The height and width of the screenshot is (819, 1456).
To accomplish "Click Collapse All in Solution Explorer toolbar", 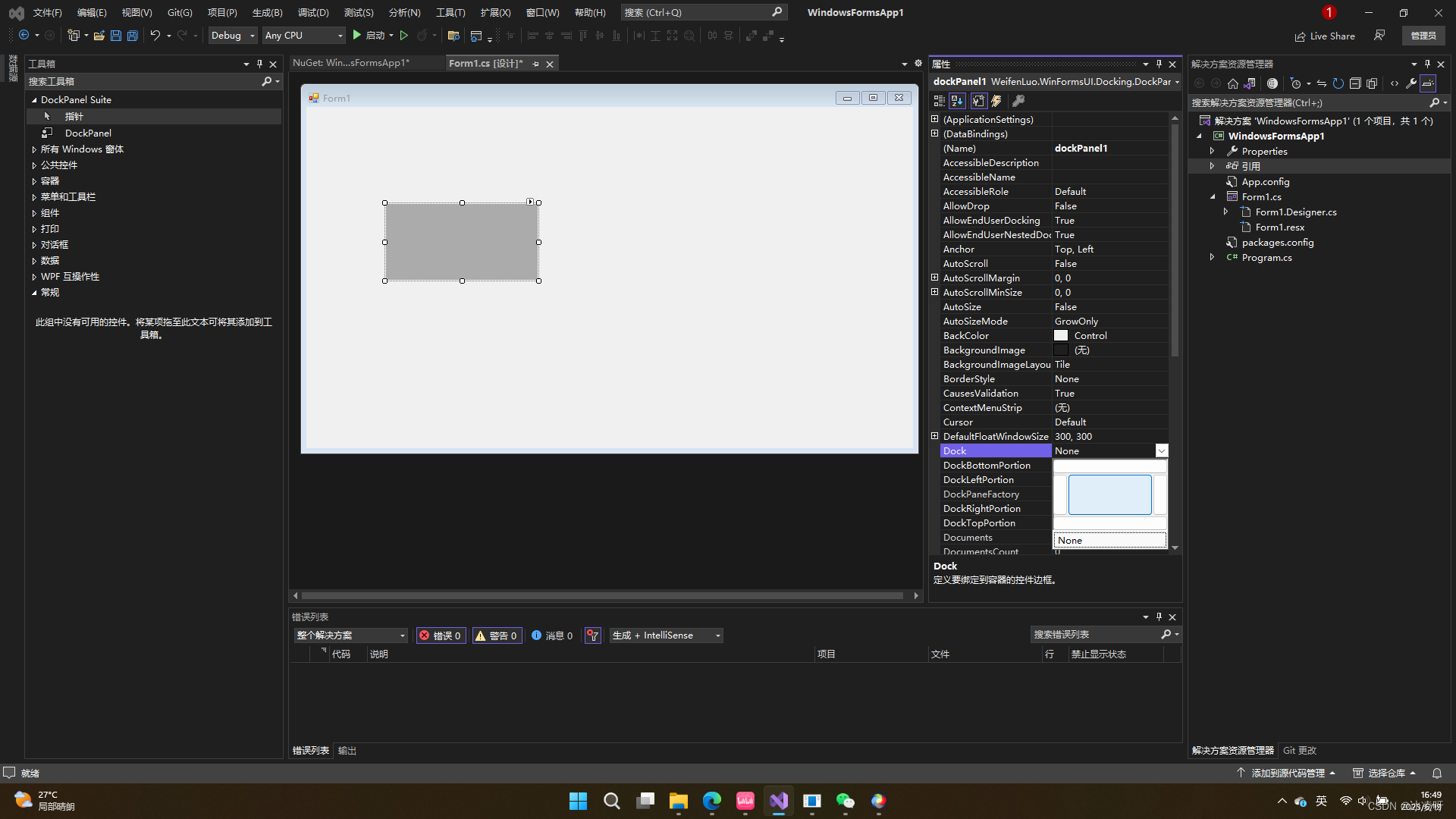I will [x=1355, y=83].
